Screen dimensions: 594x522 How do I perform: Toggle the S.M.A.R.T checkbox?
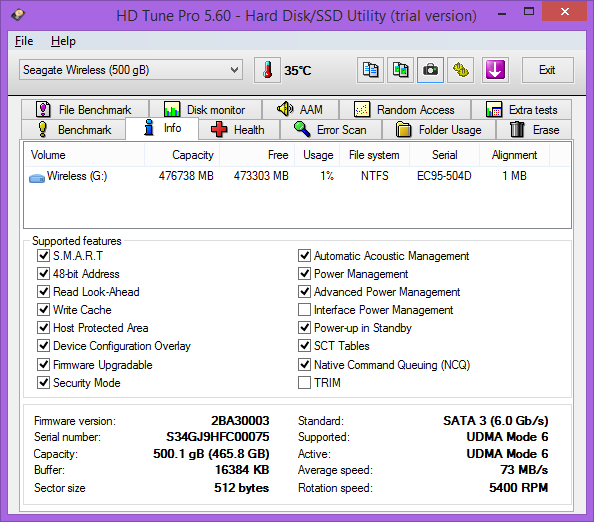tap(44, 256)
